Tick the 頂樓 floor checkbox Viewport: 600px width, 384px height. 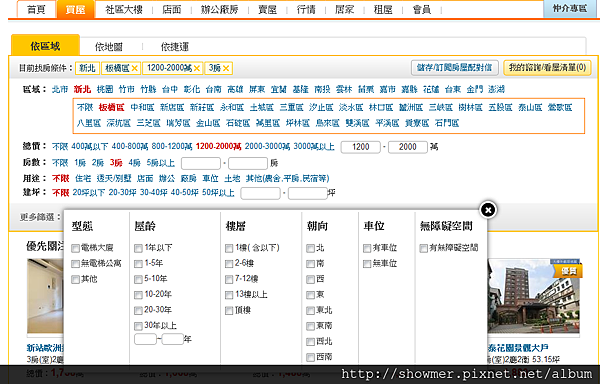(x=229, y=311)
